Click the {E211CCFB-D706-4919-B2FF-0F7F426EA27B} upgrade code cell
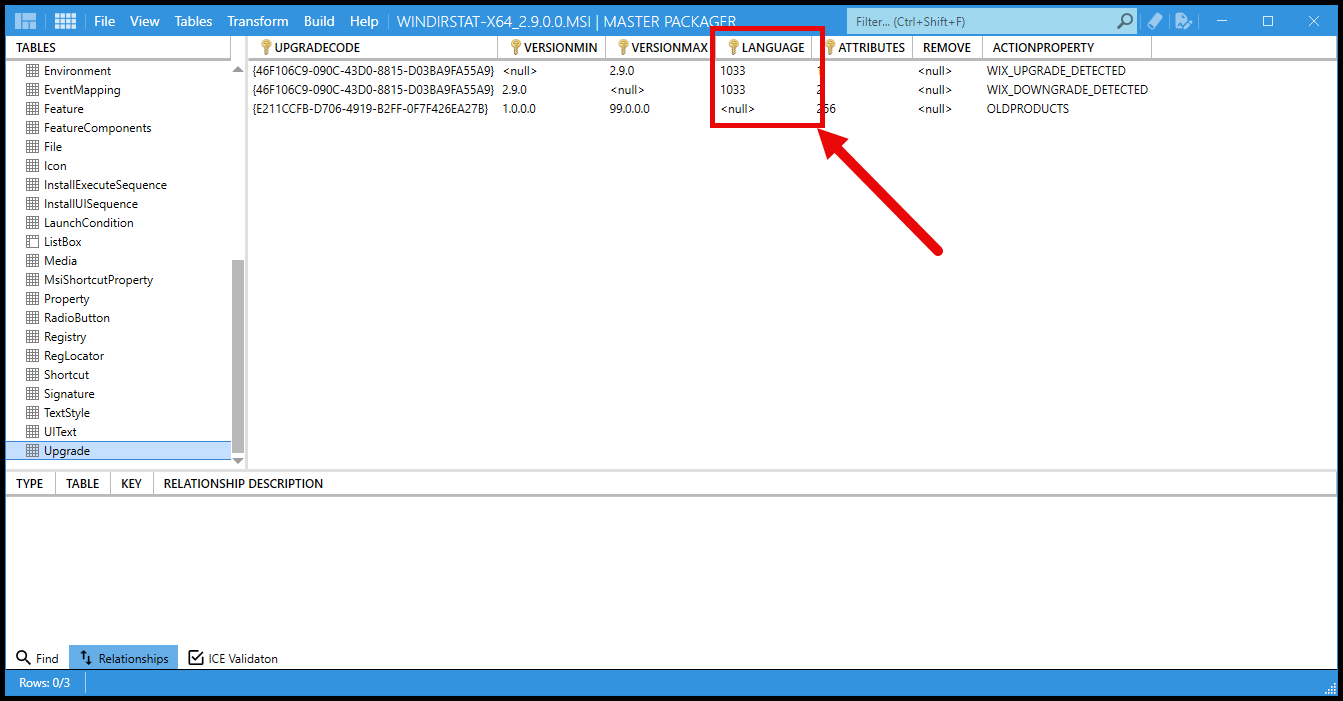 [x=370, y=109]
